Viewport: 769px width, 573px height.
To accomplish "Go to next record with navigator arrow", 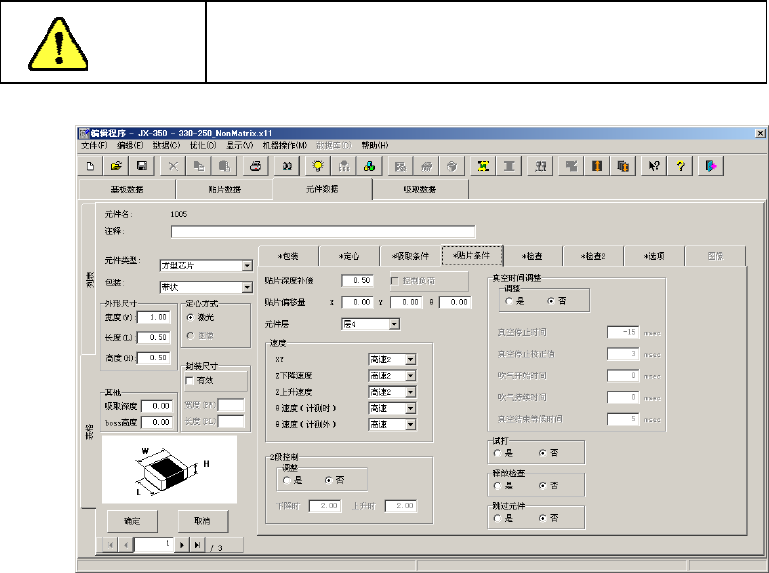I will point(182,545).
